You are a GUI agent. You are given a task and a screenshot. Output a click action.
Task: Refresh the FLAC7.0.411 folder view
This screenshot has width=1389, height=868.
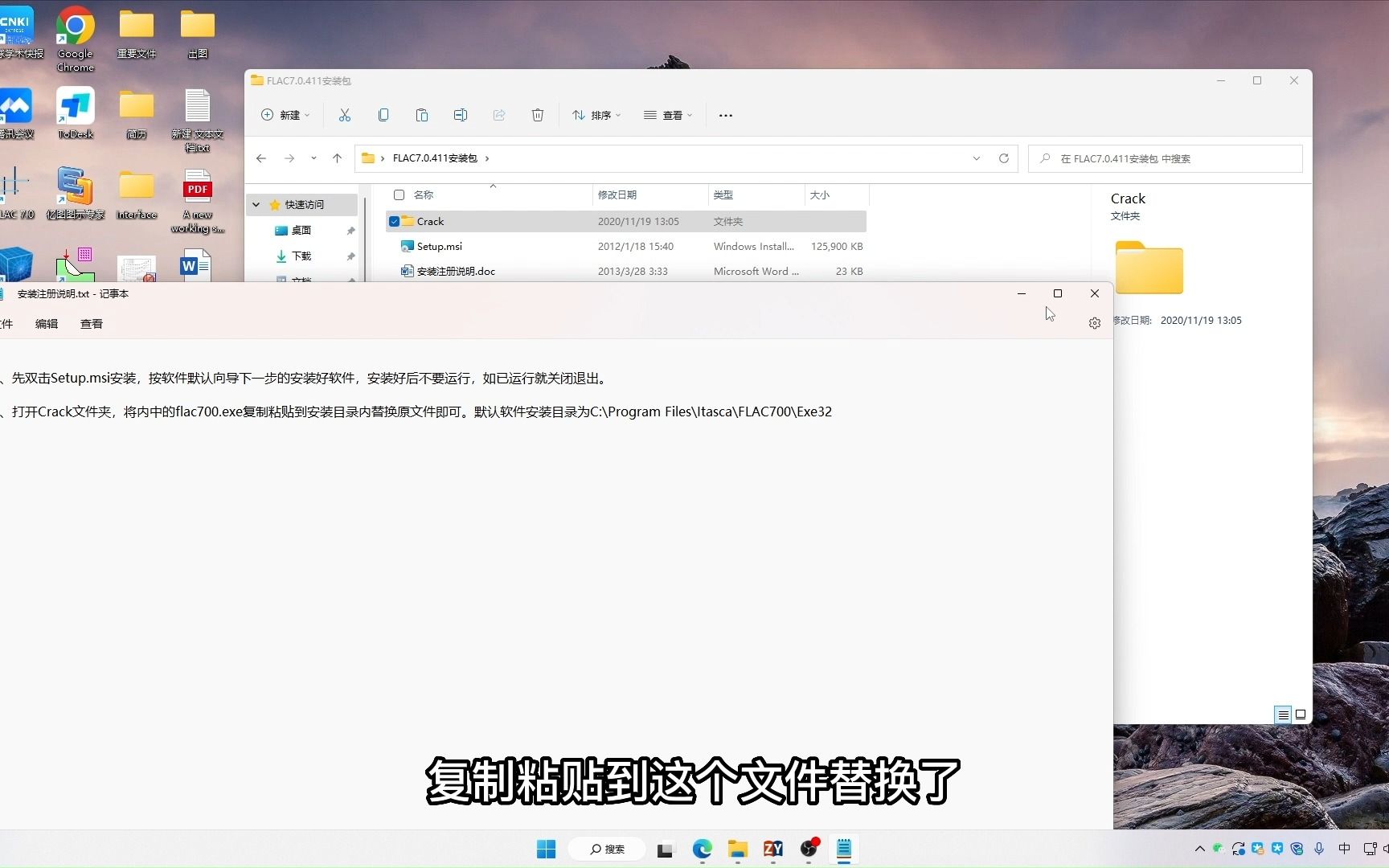(x=1004, y=158)
